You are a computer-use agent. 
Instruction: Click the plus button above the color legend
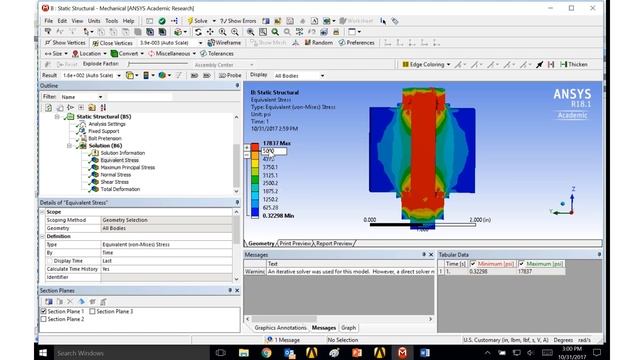247,148
